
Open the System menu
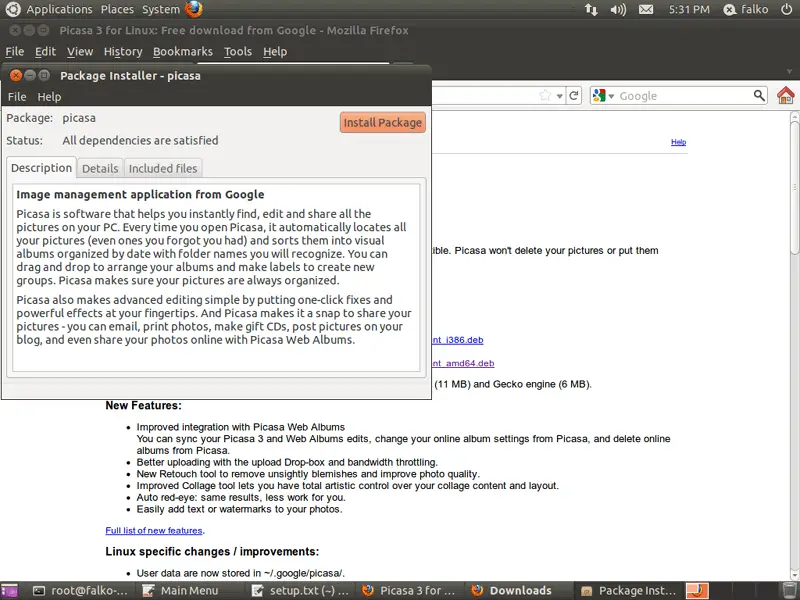coord(161,9)
